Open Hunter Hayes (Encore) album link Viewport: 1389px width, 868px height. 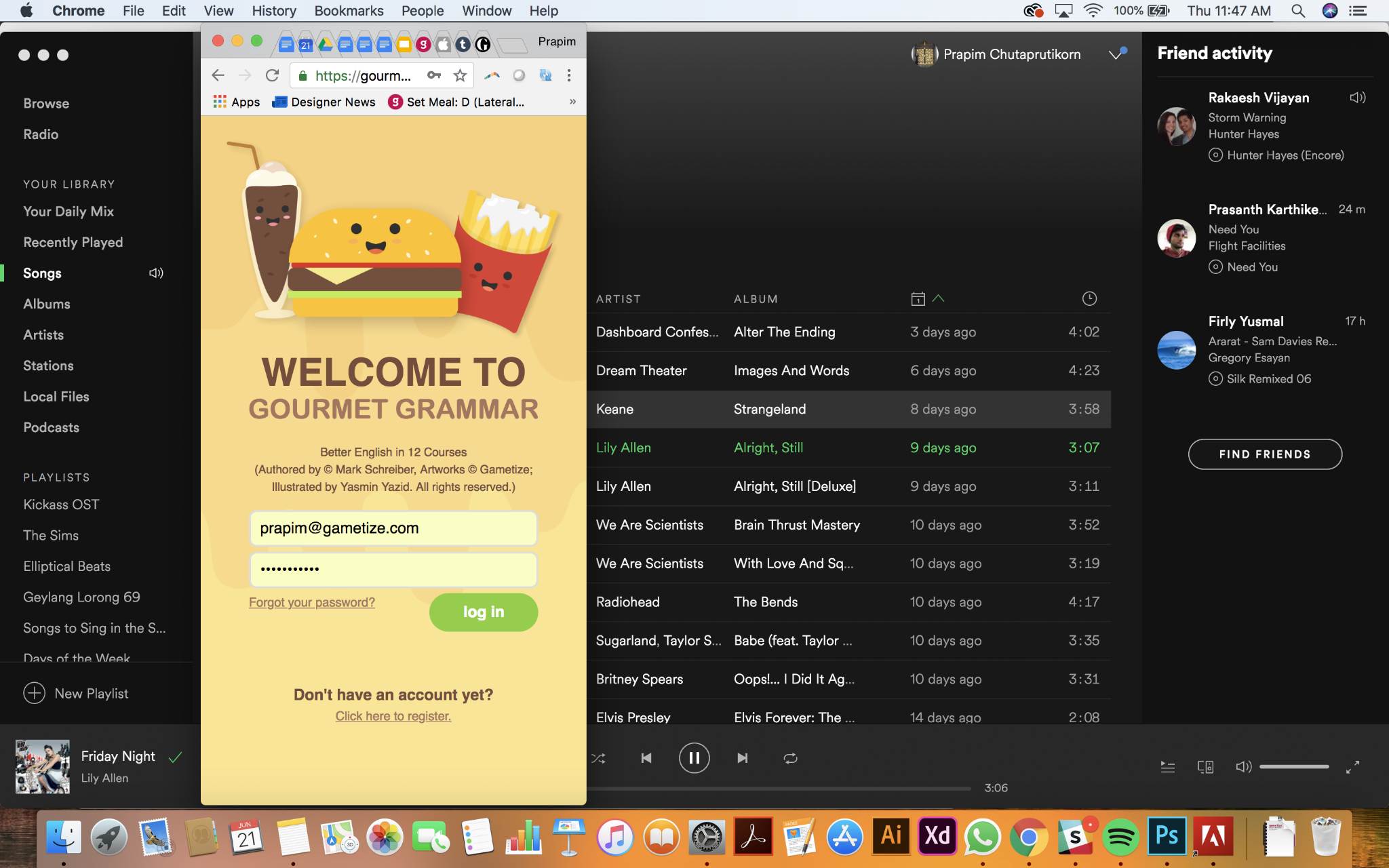(x=1285, y=155)
